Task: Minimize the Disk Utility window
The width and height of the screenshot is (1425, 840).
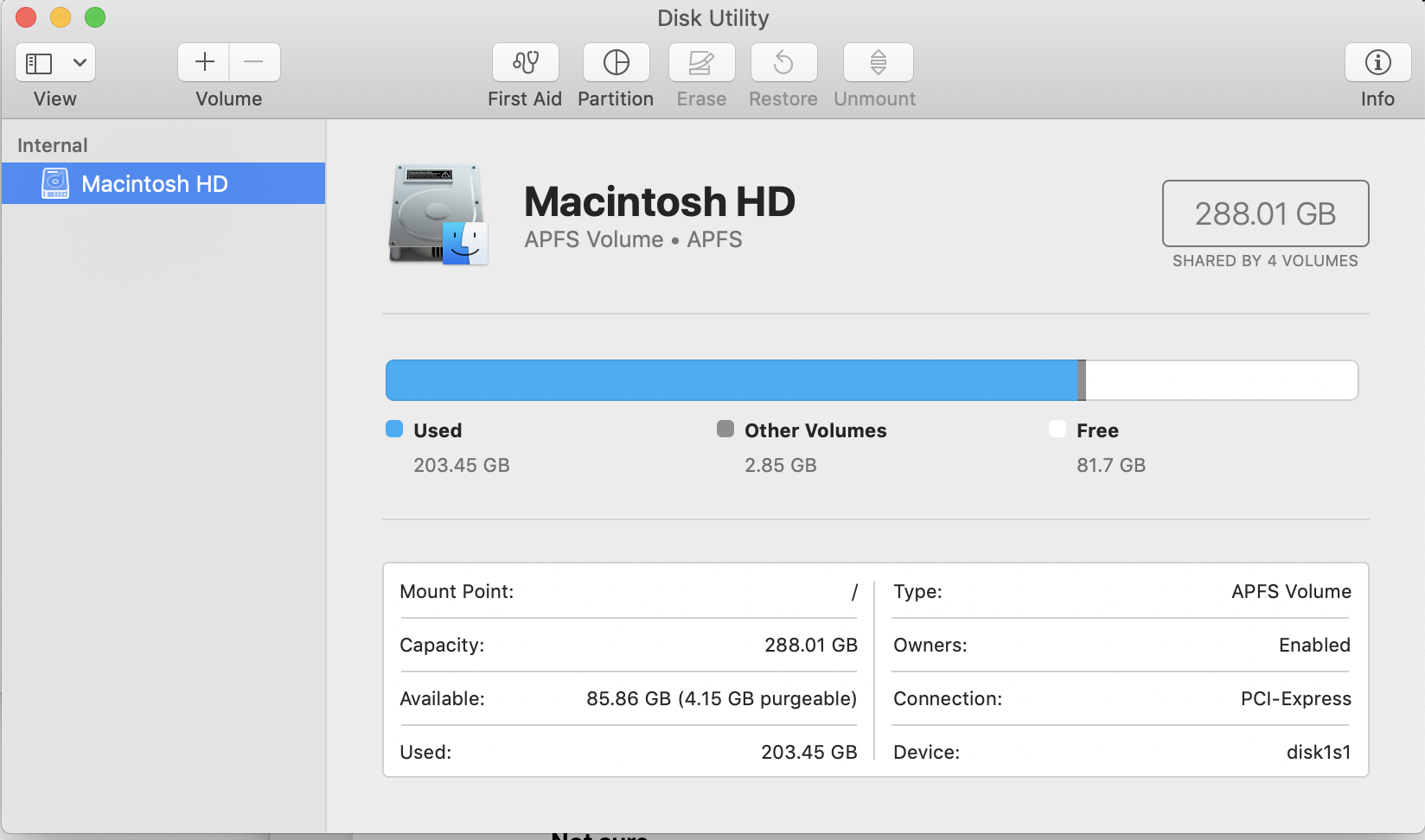Action: (61, 17)
